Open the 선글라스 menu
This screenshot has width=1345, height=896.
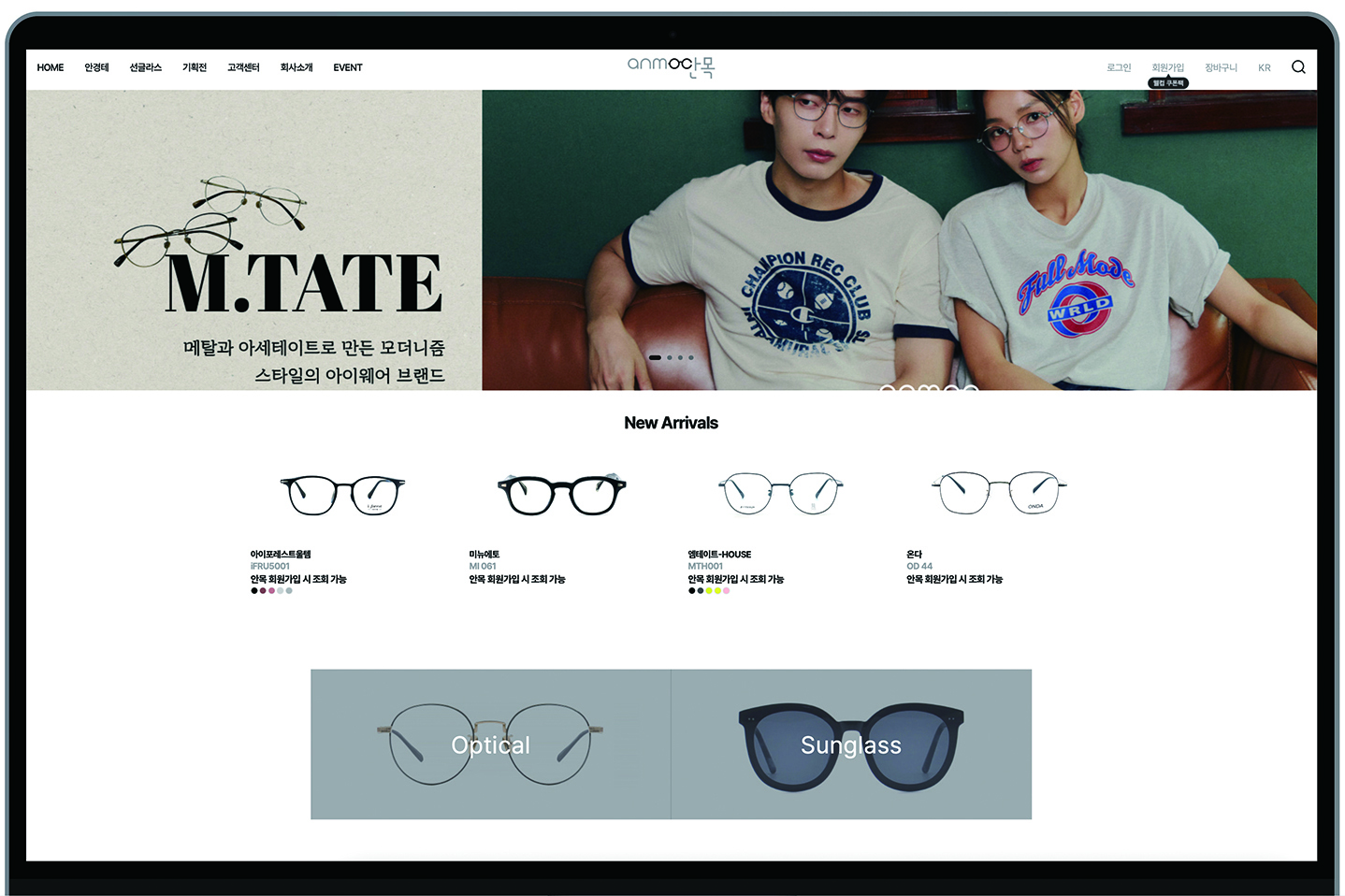click(145, 67)
